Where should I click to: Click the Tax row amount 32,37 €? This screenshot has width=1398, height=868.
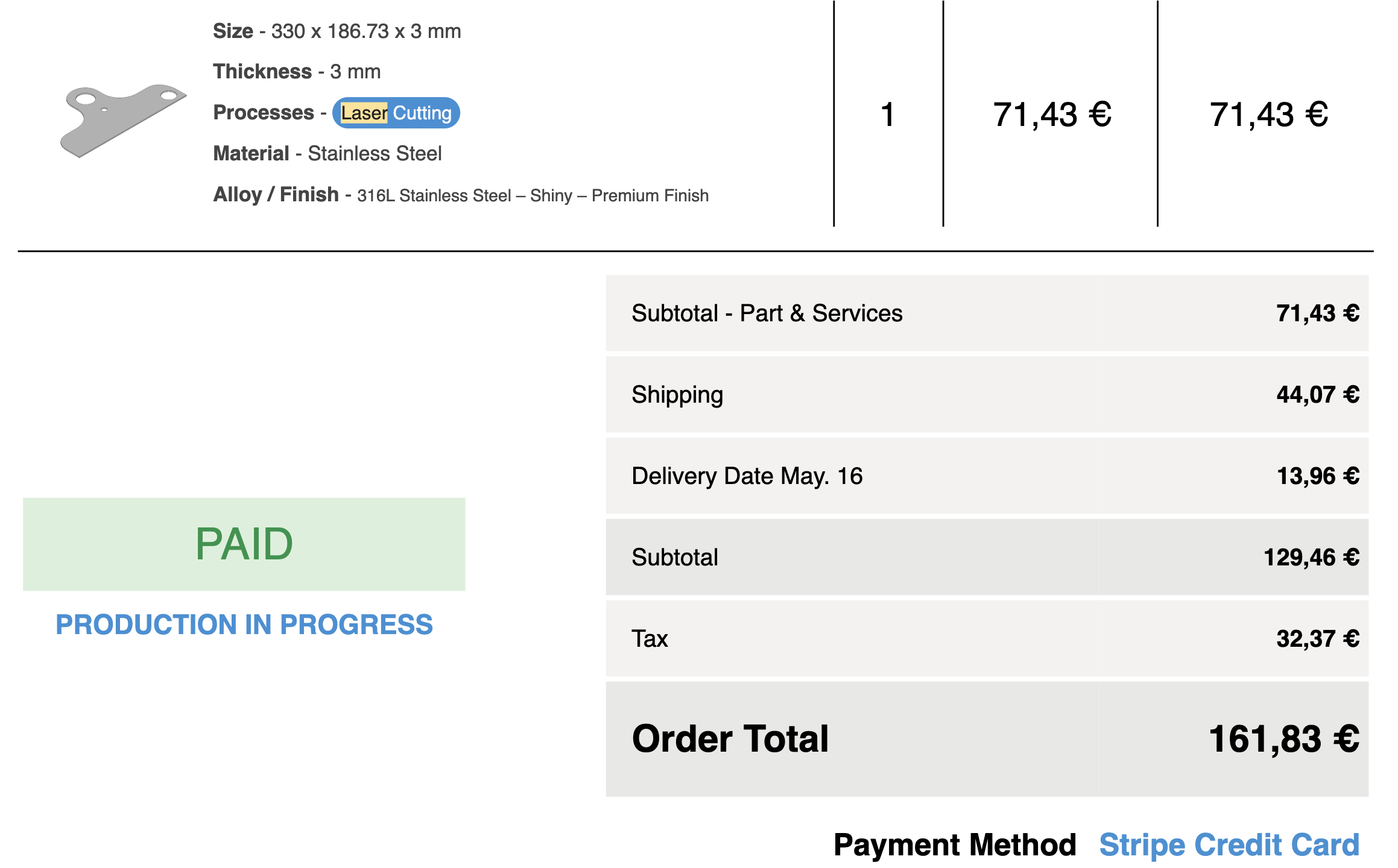(1318, 638)
